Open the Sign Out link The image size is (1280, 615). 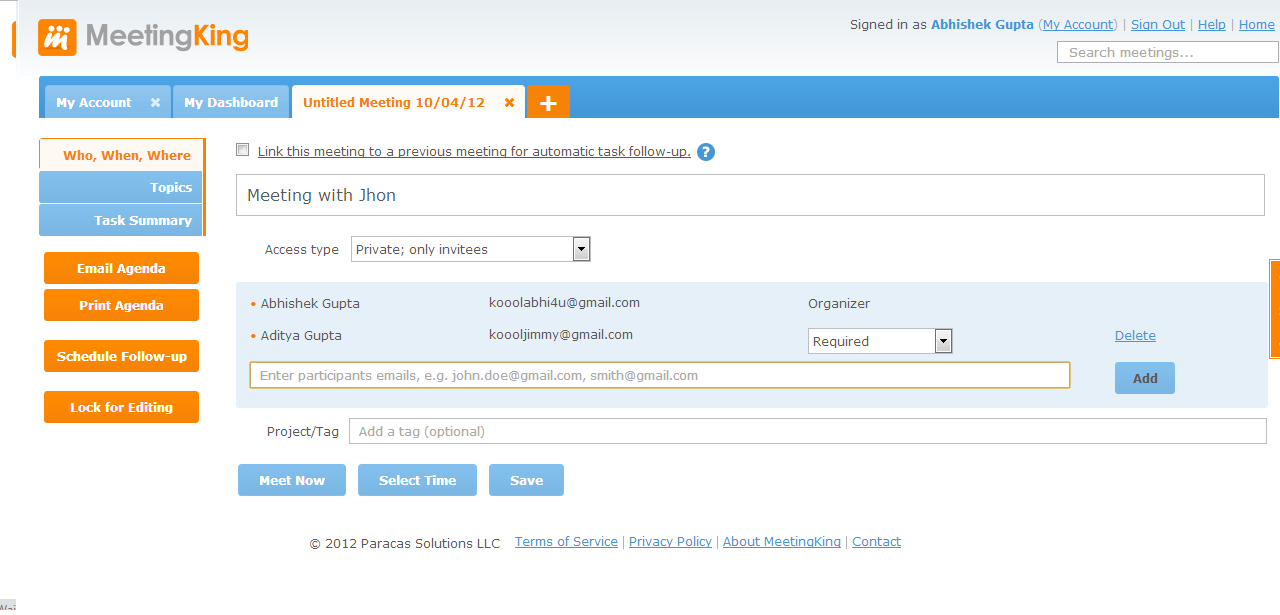(1157, 25)
